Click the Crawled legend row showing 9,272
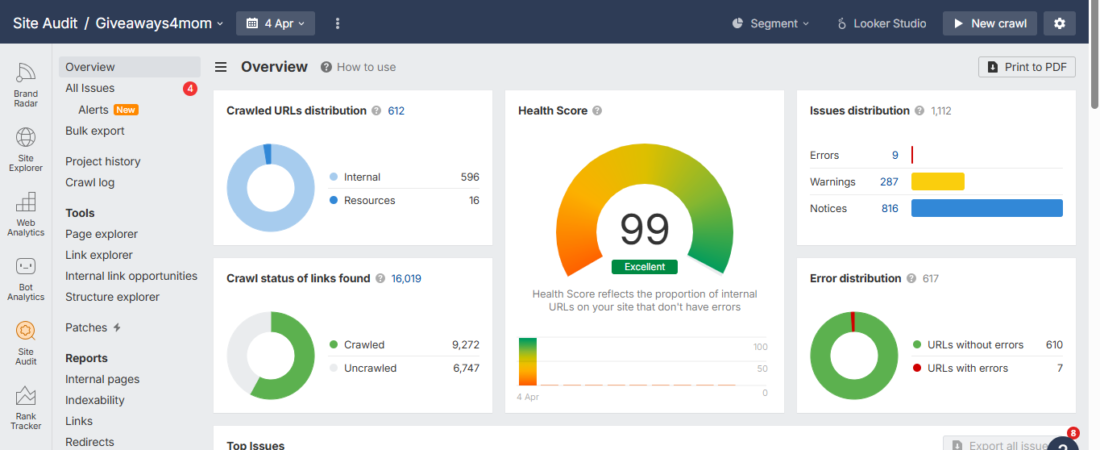 (404, 345)
